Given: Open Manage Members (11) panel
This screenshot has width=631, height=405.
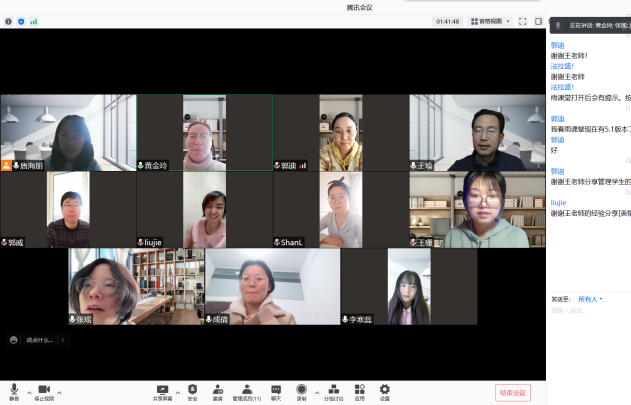Looking at the screenshot, I should [x=246, y=389].
